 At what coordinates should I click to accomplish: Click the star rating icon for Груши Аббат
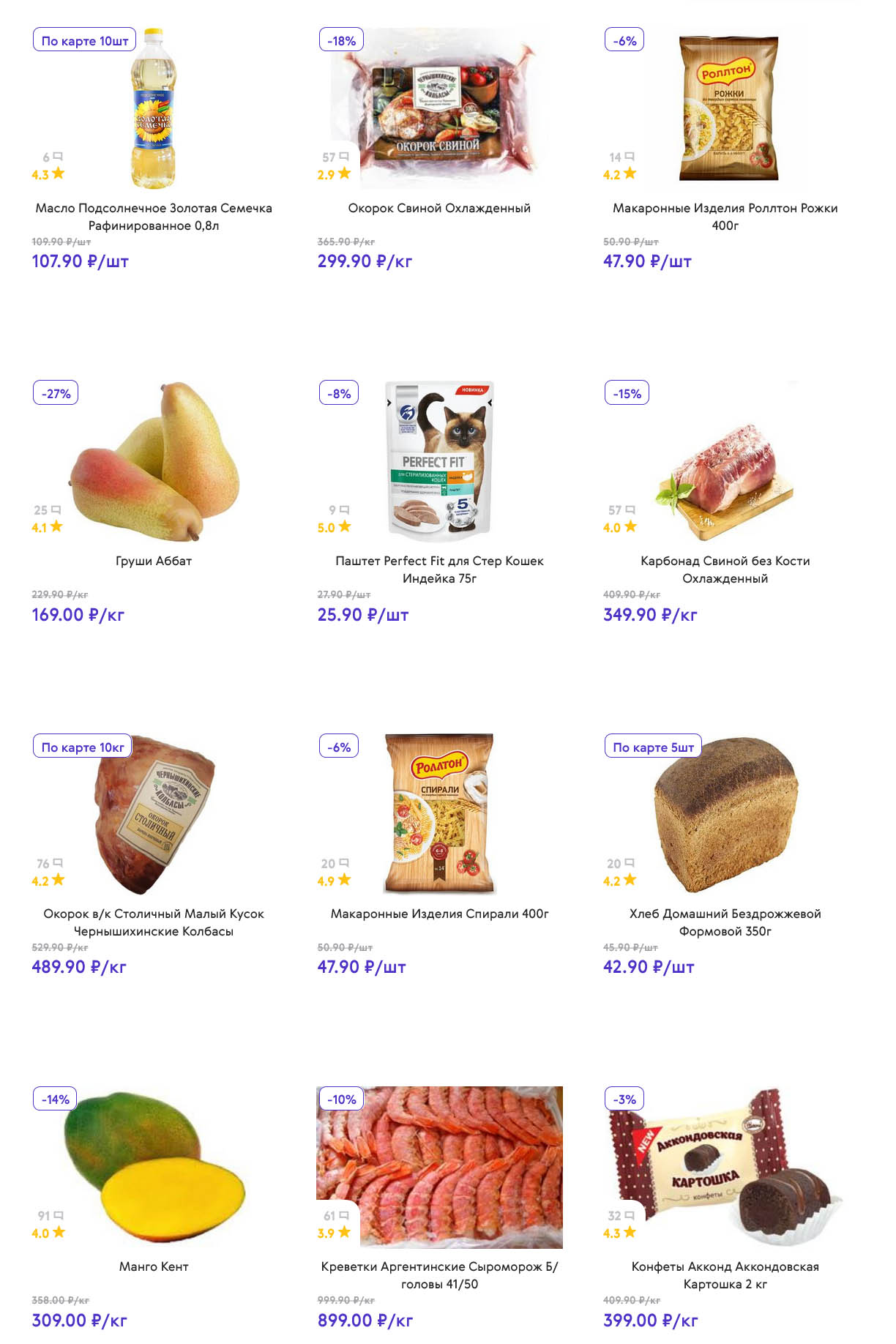click(56, 526)
